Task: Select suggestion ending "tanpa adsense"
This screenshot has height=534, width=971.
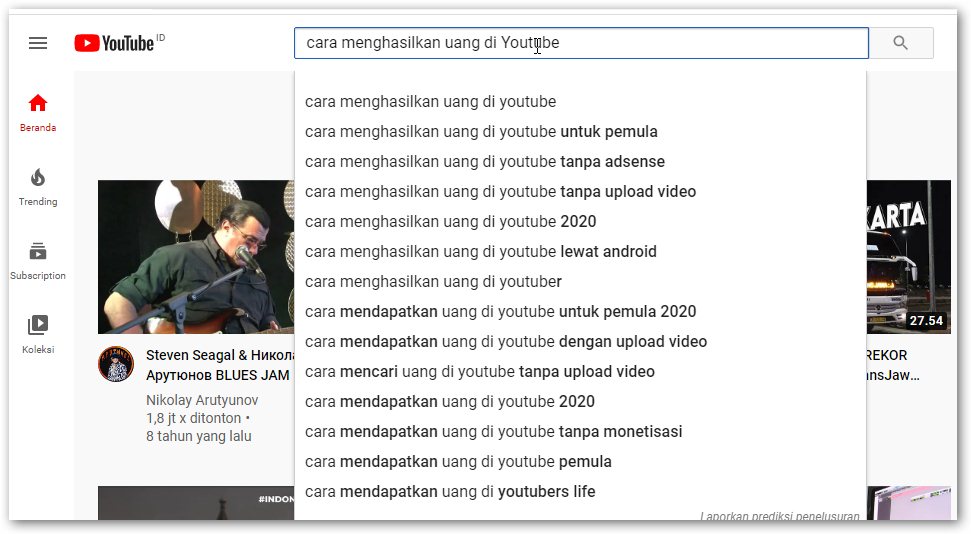Action: (x=580, y=161)
